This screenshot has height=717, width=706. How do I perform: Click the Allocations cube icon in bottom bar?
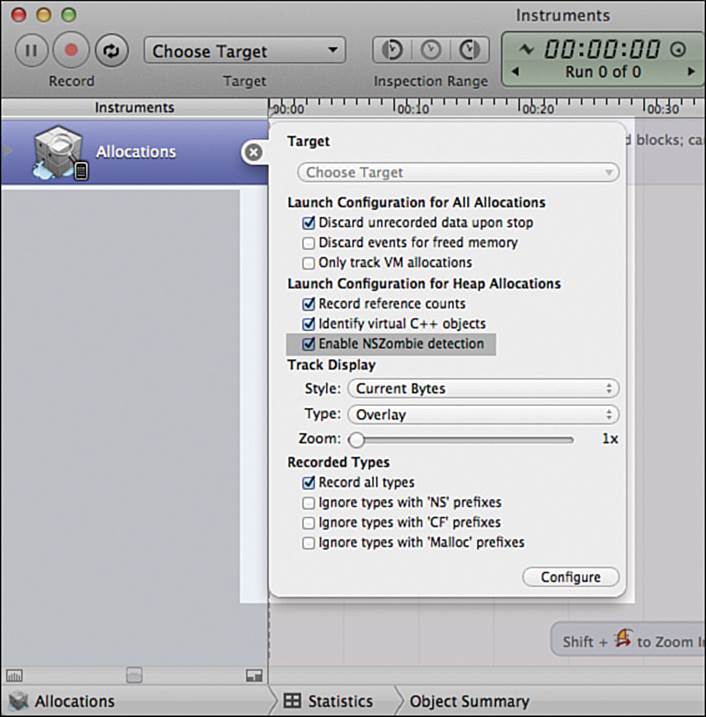pyautogui.click(x=18, y=701)
